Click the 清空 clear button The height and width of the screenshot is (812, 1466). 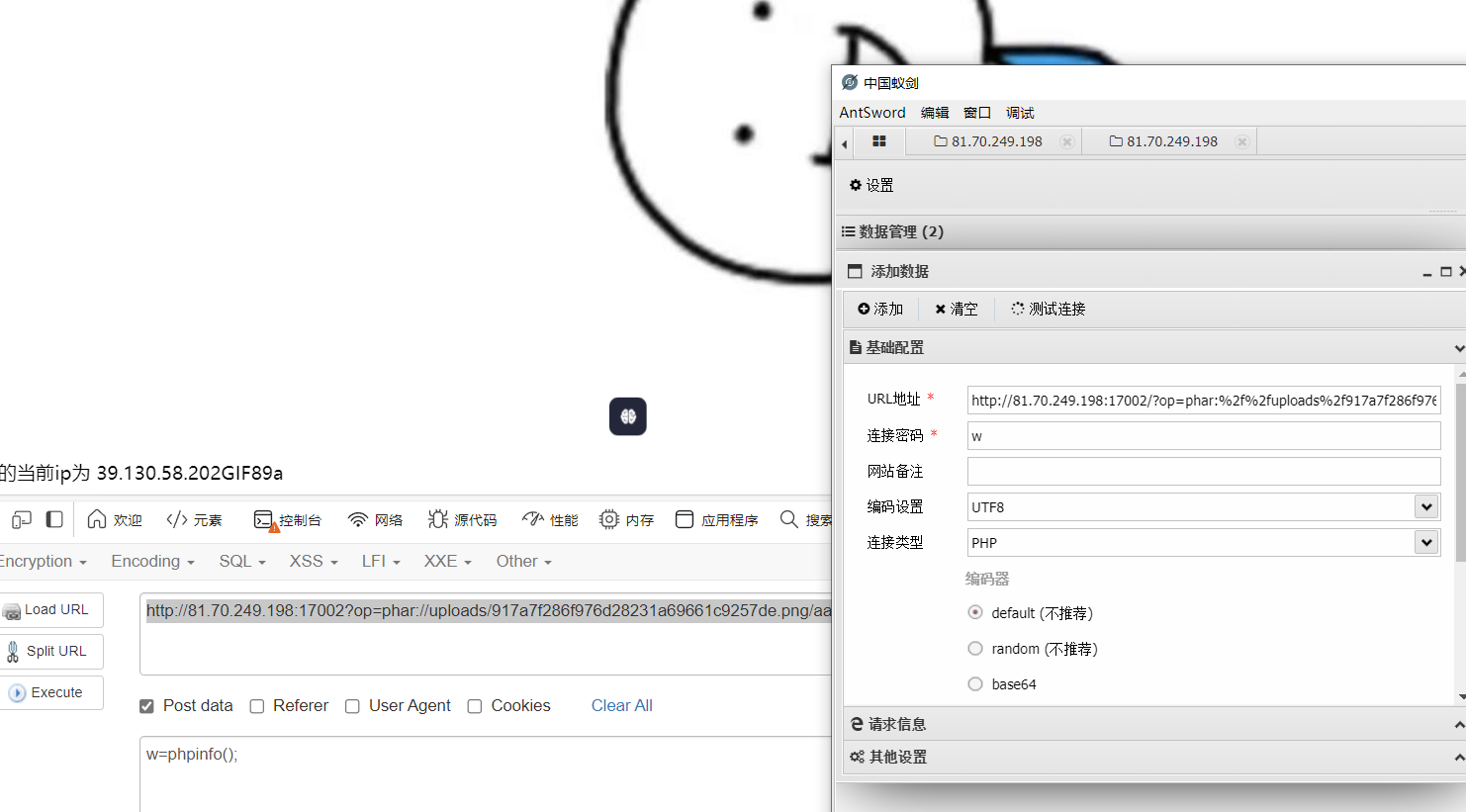[957, 309]
